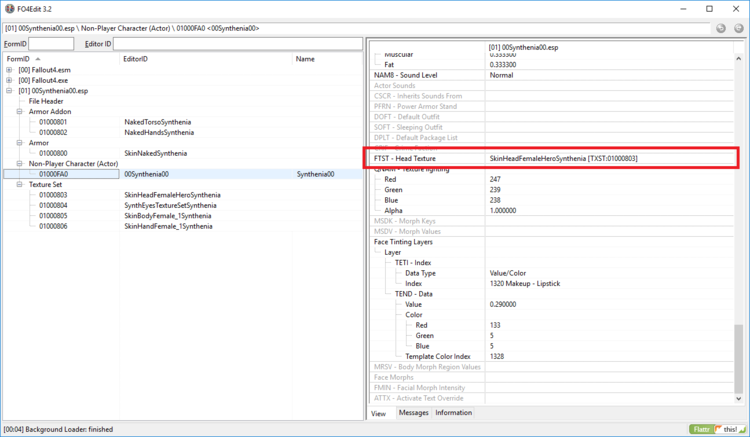Click the texture lighting Blue value 238
The height and width of the screenshot is (437, 750).
(495, 200)
